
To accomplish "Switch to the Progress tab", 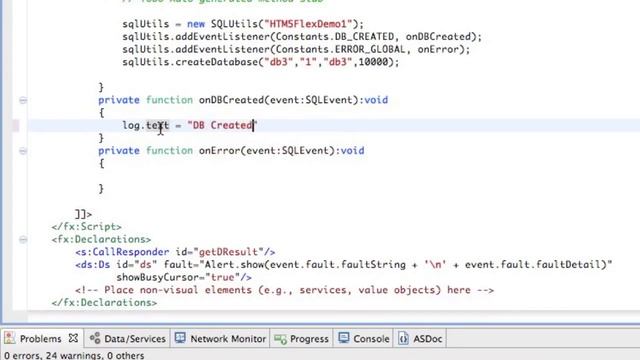I will tap(301, 339).
